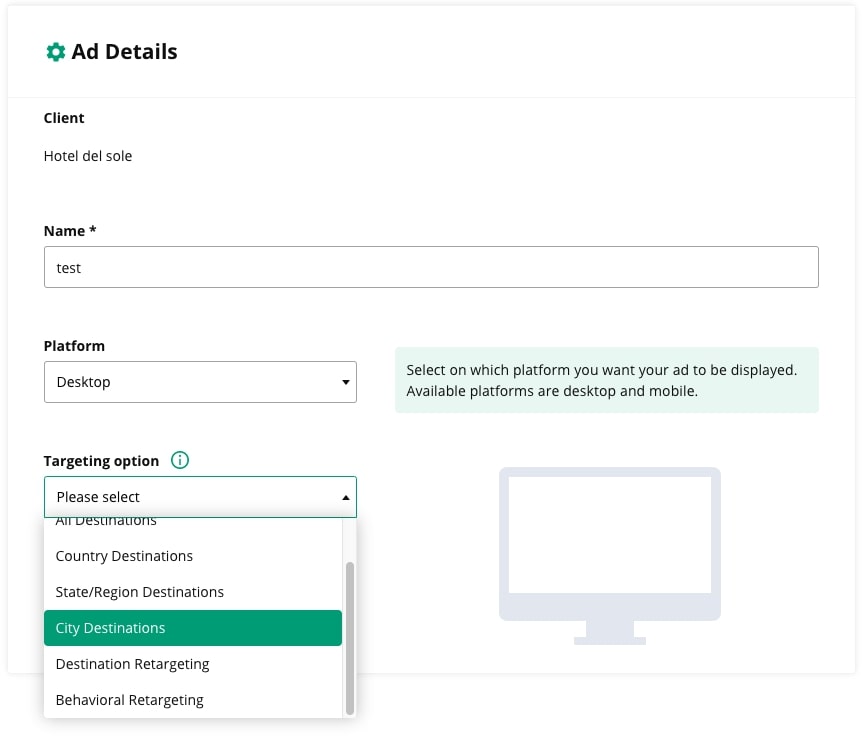Click the desktop monitor preview illustration
Screen dimensions: 867x747
click(x=609, y=554)
